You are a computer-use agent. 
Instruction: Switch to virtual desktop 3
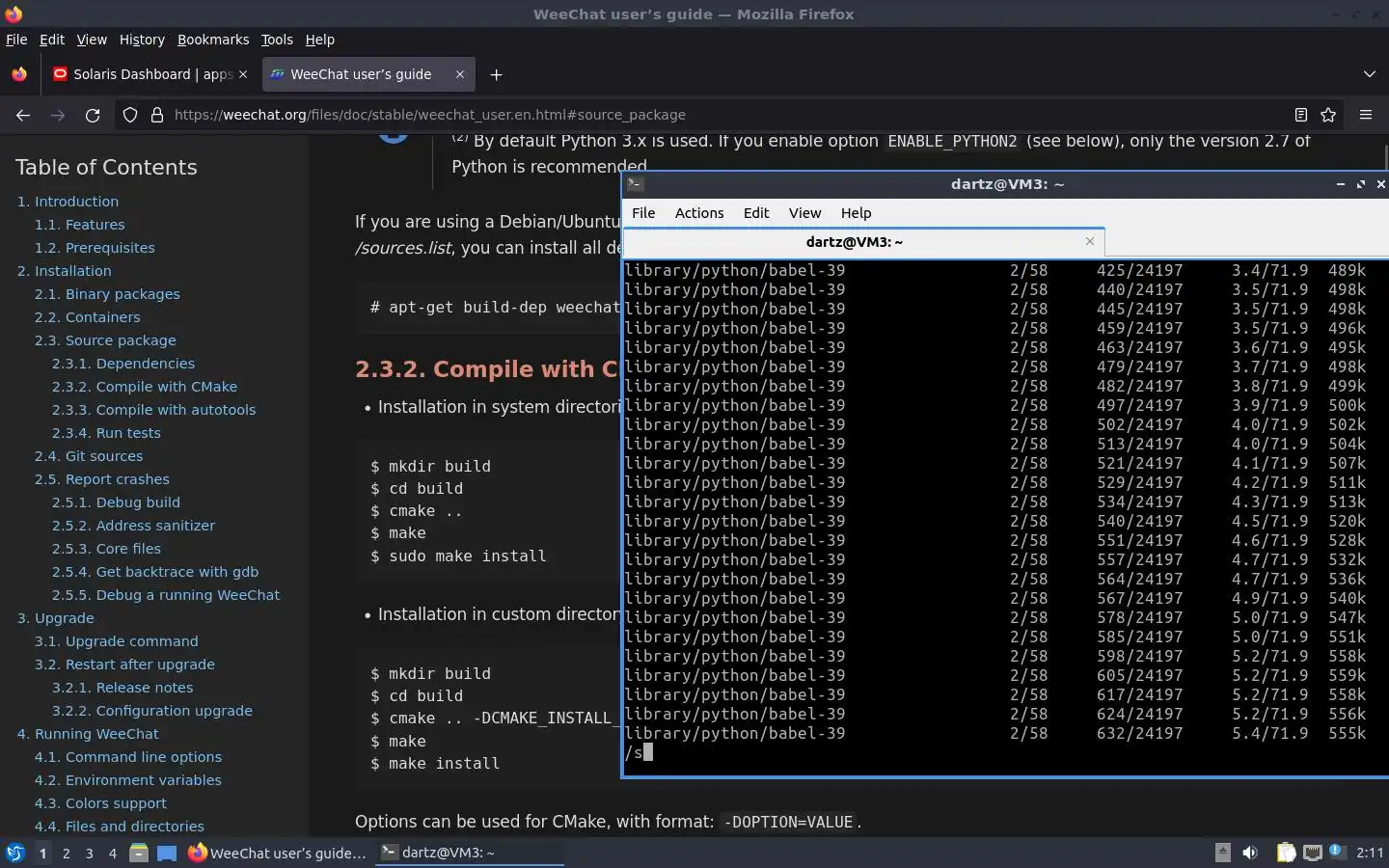[90, 853]
